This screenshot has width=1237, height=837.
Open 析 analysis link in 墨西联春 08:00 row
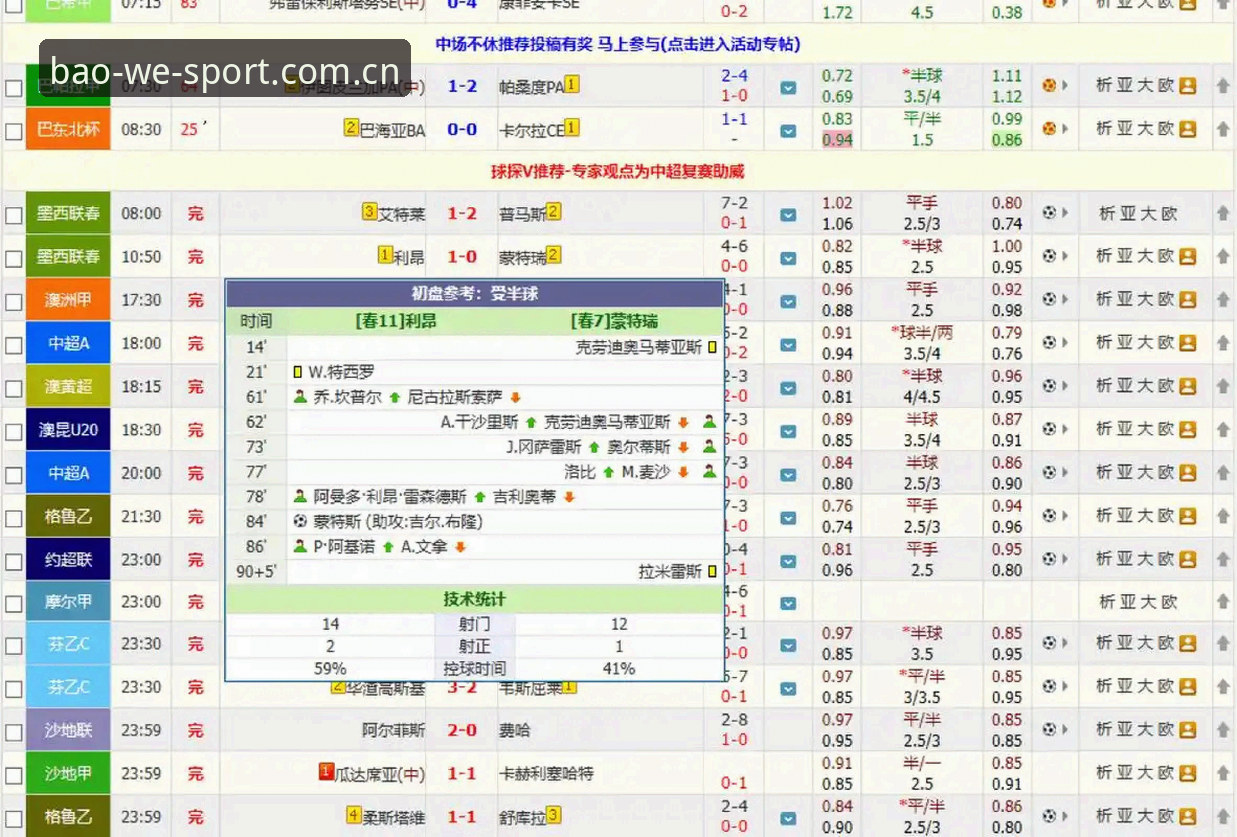point(1107,213)
